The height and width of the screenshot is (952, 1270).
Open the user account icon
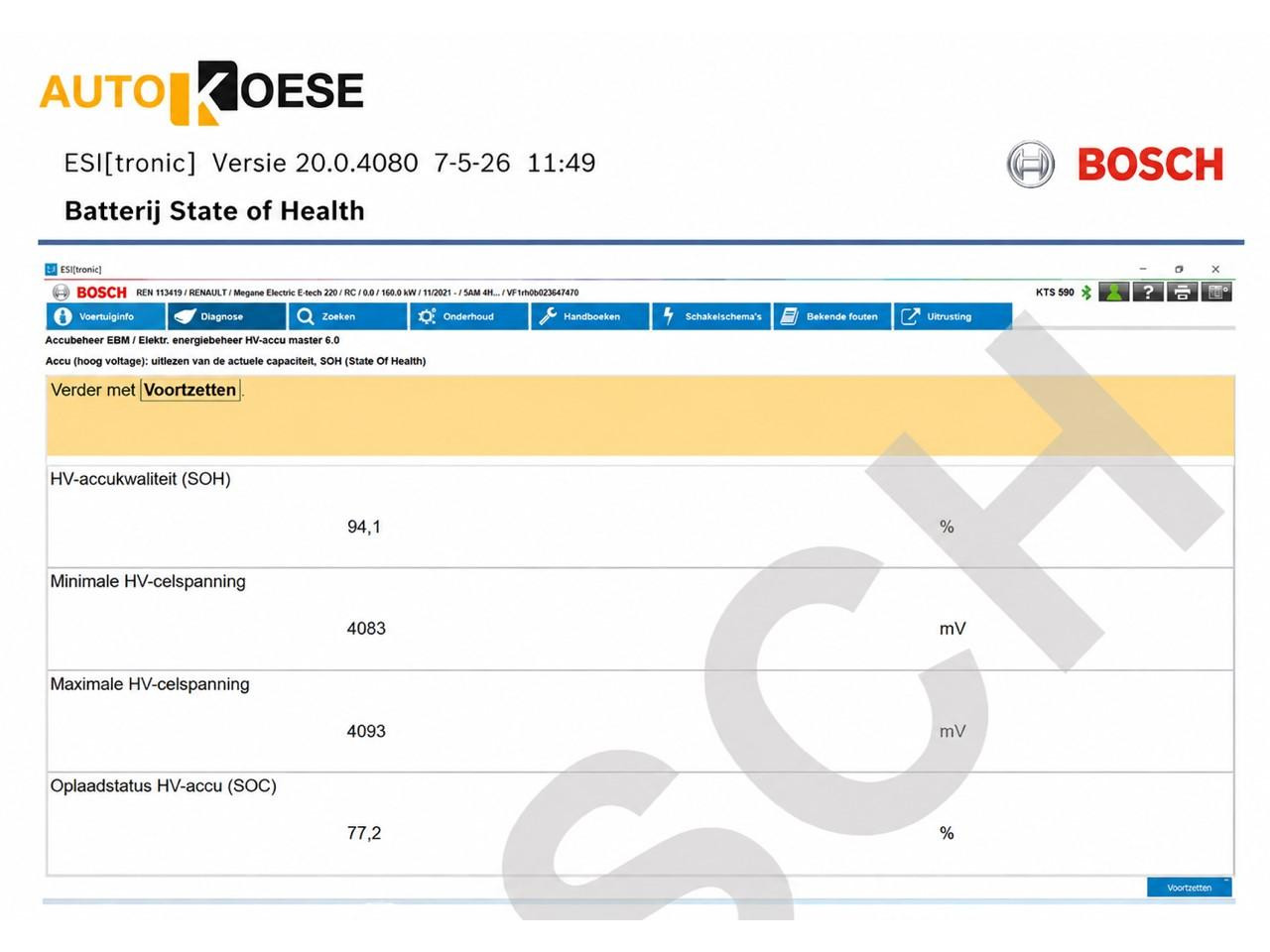[1114, 292]
